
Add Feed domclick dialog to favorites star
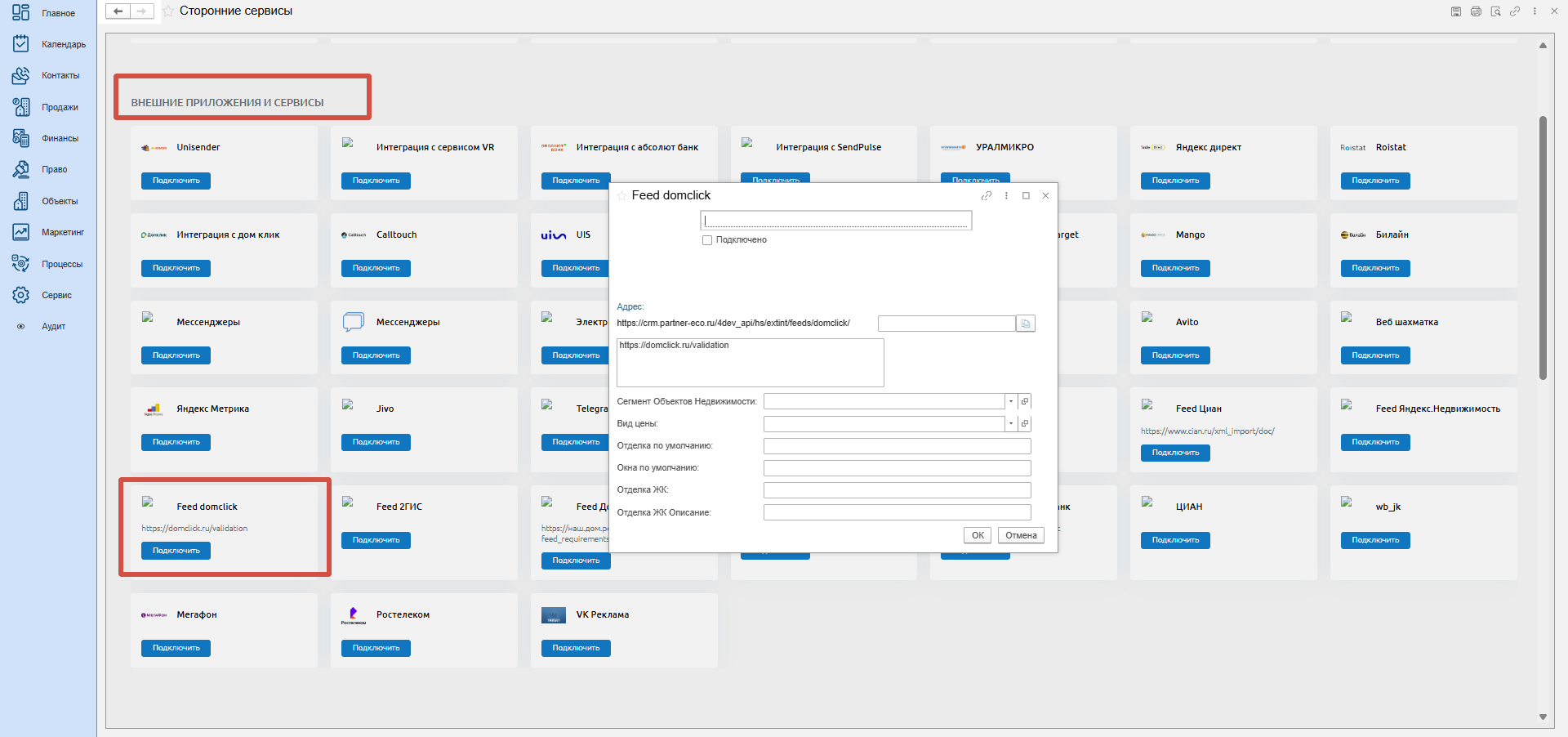(622, 196)
